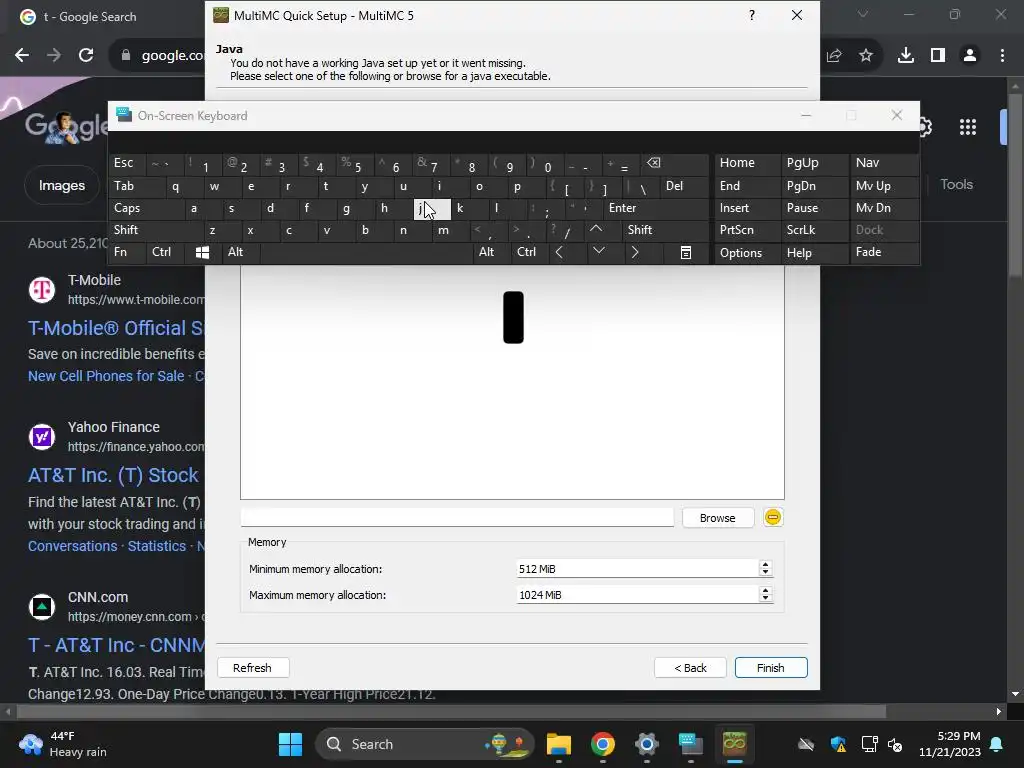Tap the Mv Dn key on On-Screen Keyboard

coord(883,208)
